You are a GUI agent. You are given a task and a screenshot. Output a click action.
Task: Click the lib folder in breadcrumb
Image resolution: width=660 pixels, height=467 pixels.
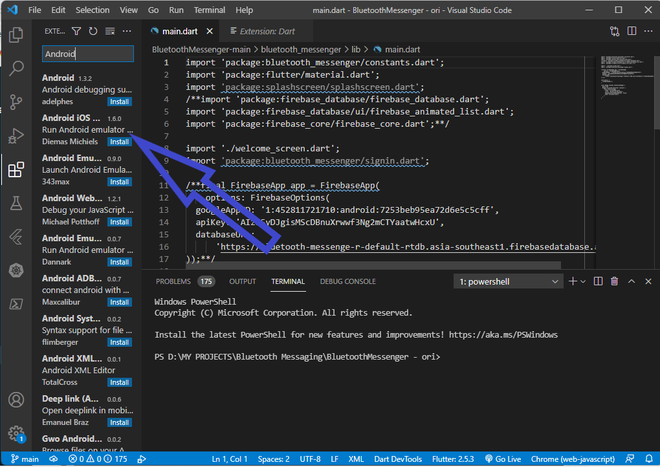356,50
